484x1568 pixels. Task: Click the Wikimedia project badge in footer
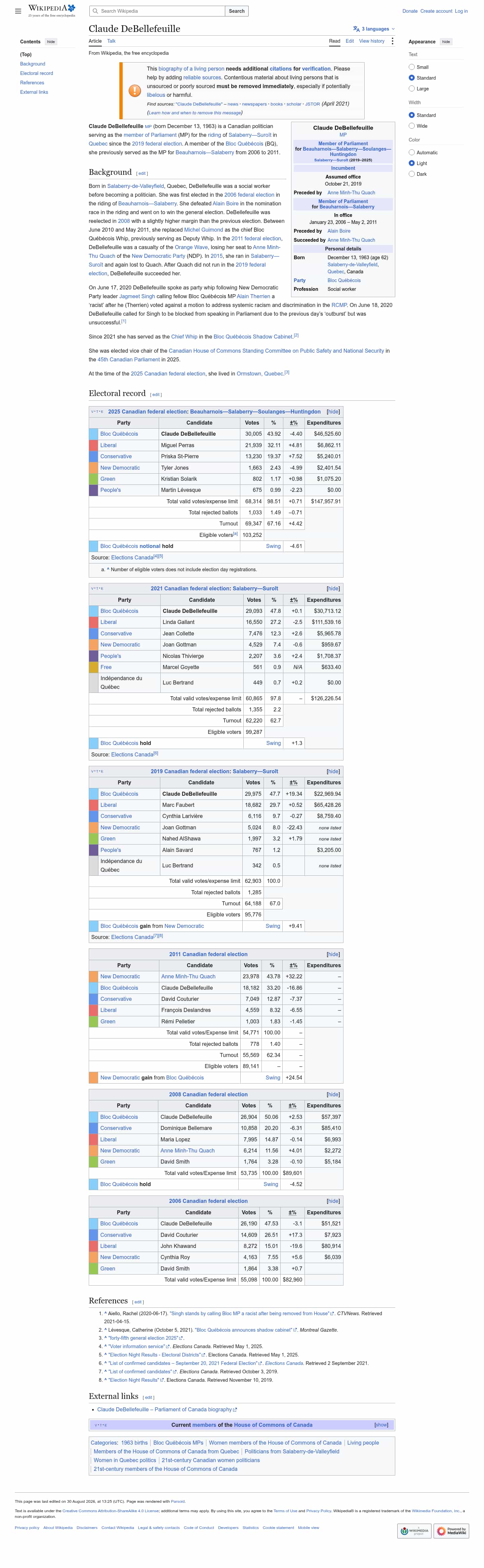(x=415, y=1531)
